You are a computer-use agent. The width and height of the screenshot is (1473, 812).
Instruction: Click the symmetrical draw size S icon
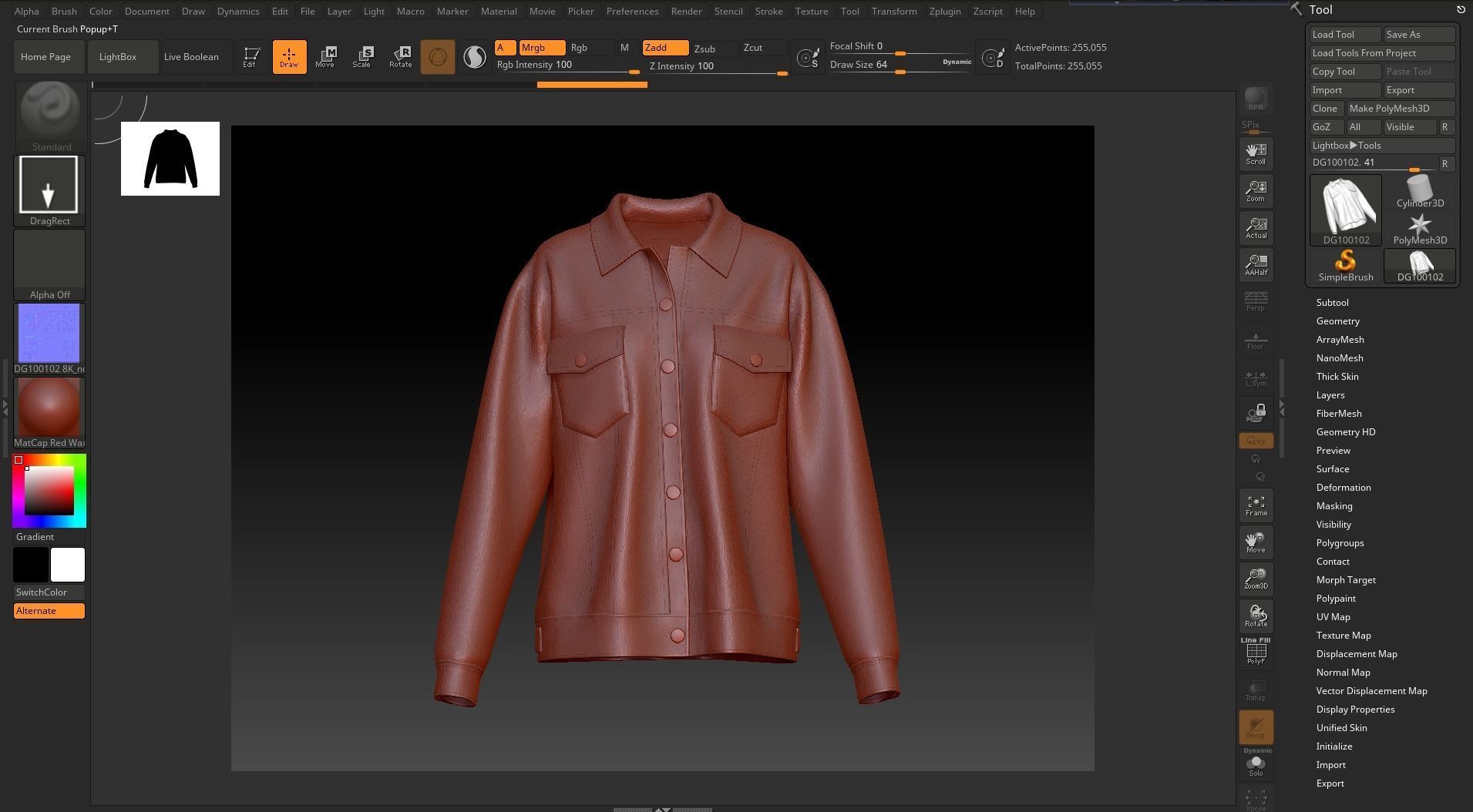pyautogui.click(x=808, y=57)
